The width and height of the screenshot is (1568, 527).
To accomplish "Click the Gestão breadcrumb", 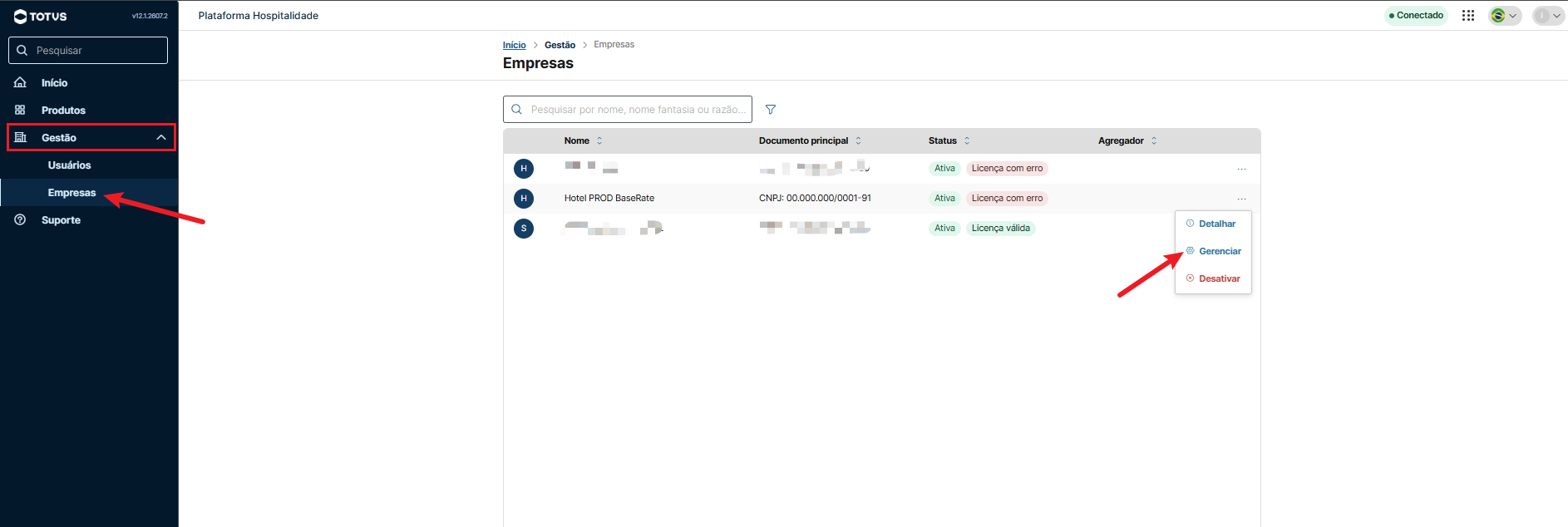I will tap(560, 45).
